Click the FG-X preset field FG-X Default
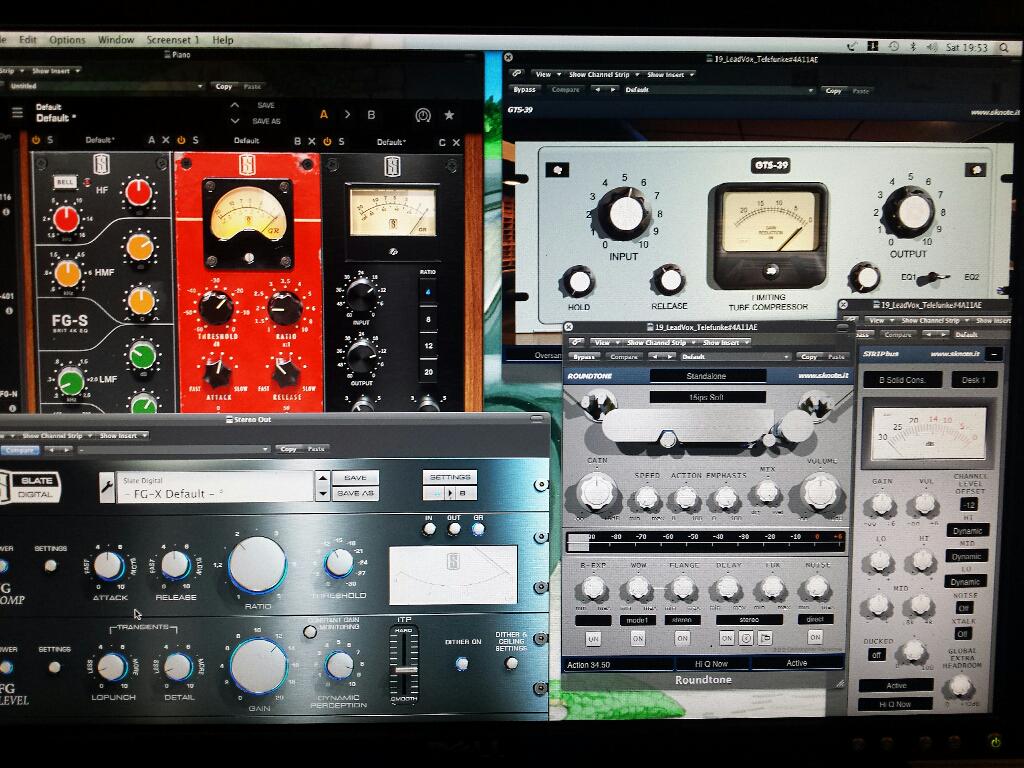 (216, 487)
